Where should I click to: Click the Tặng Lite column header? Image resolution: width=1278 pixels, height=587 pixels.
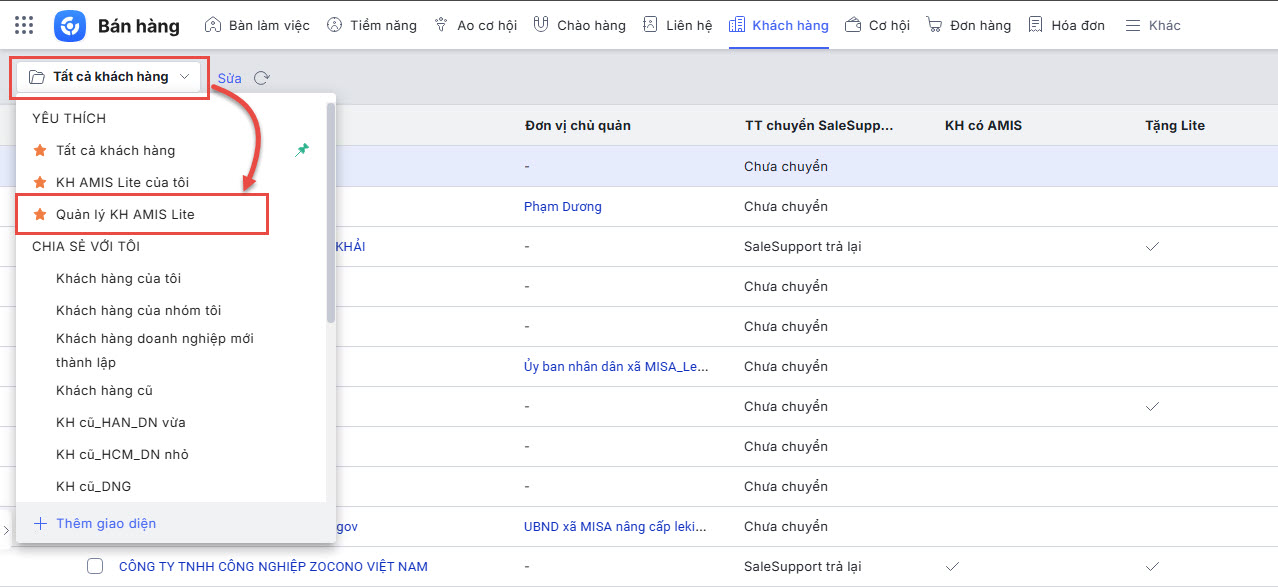point(1175,125)
